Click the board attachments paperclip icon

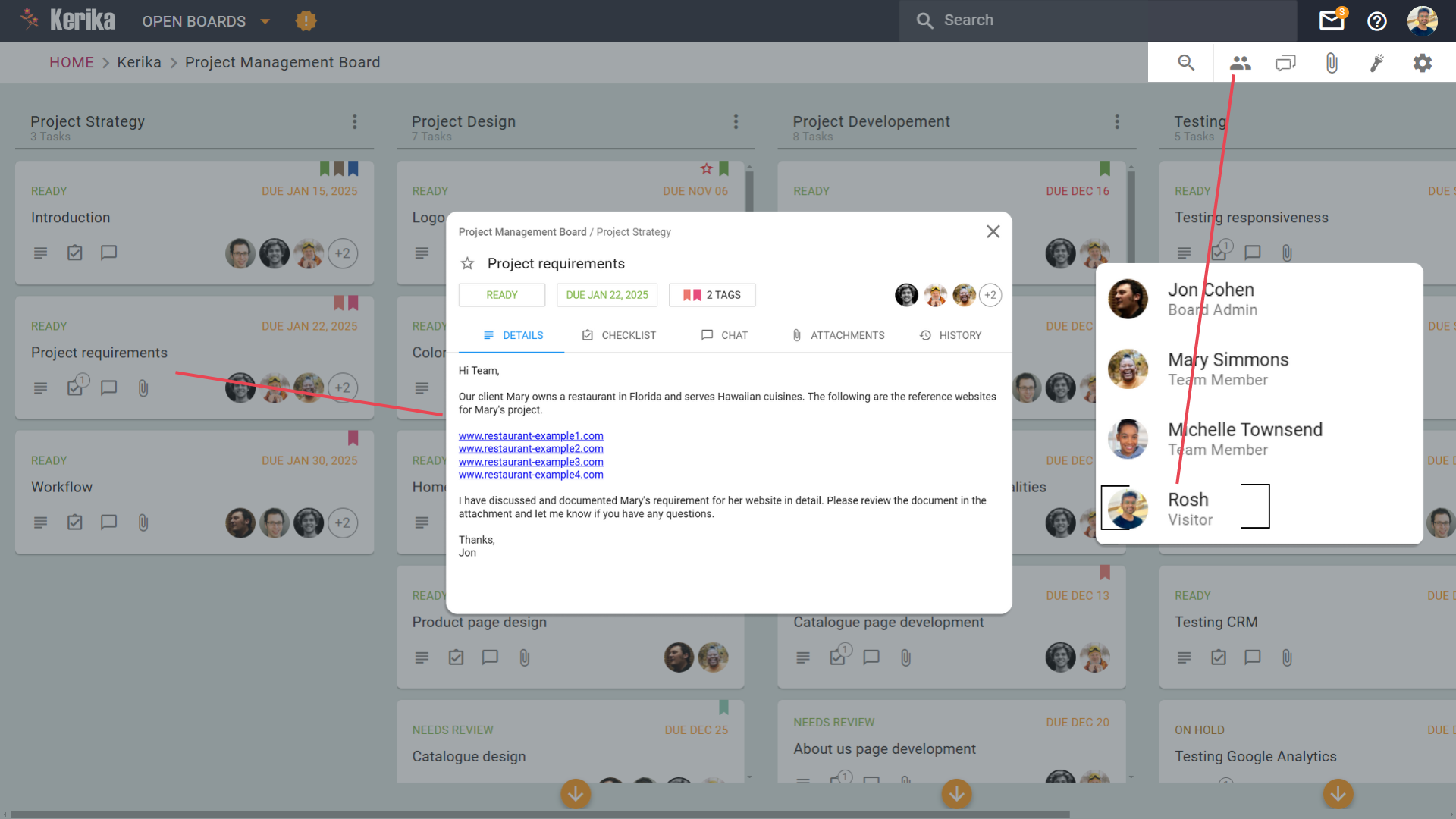pyautogui.click(x=1332, y=63)
